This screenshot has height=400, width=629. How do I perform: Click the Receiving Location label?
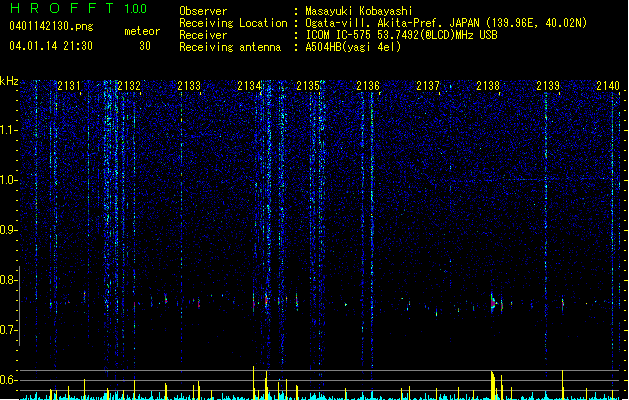(233, 23)
